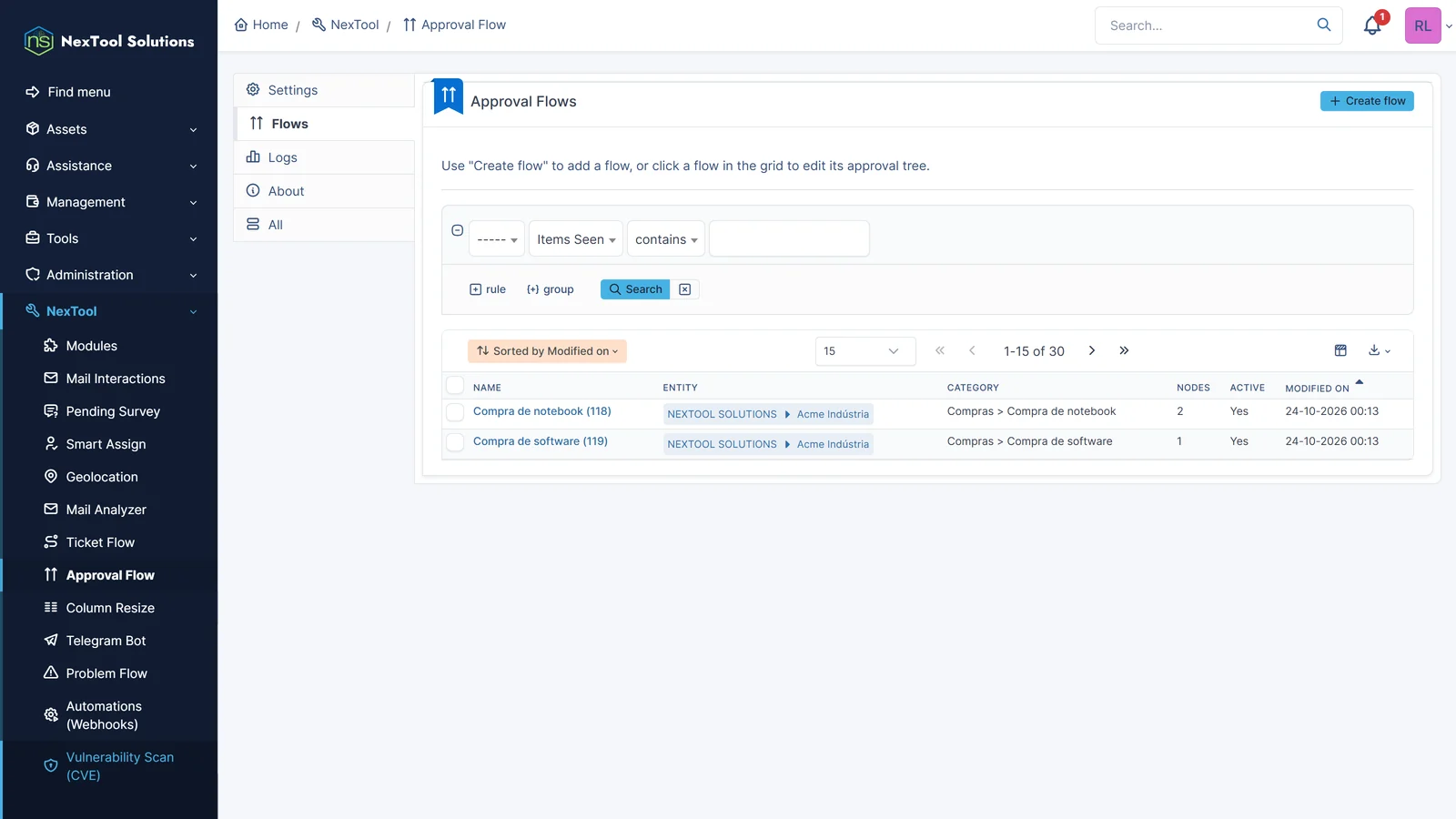The image size is (1456, 819).
Task: Remove the filter rule with minus icon
Action: point(458,230)
